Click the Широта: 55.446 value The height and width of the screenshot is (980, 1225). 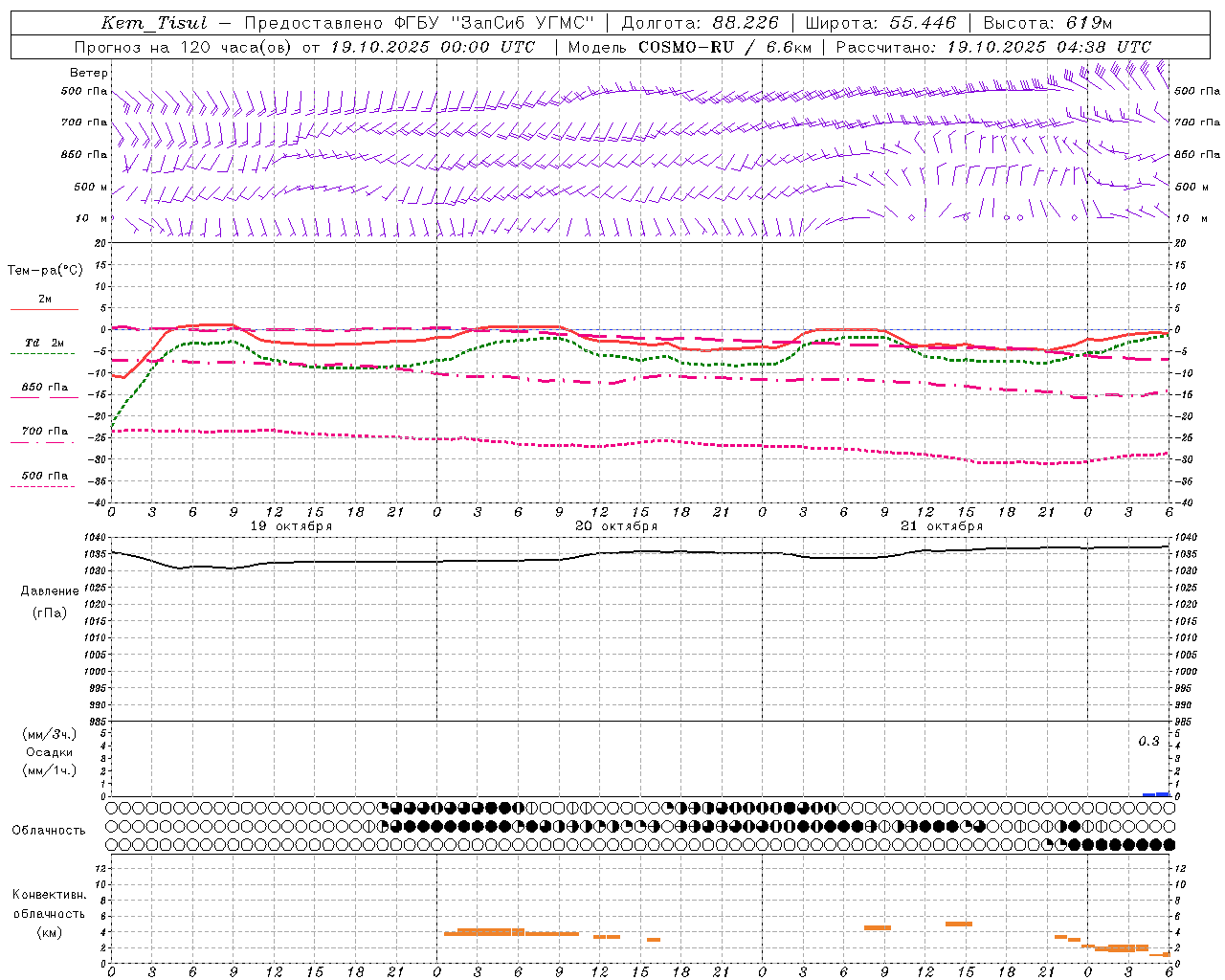click(881, 24)
